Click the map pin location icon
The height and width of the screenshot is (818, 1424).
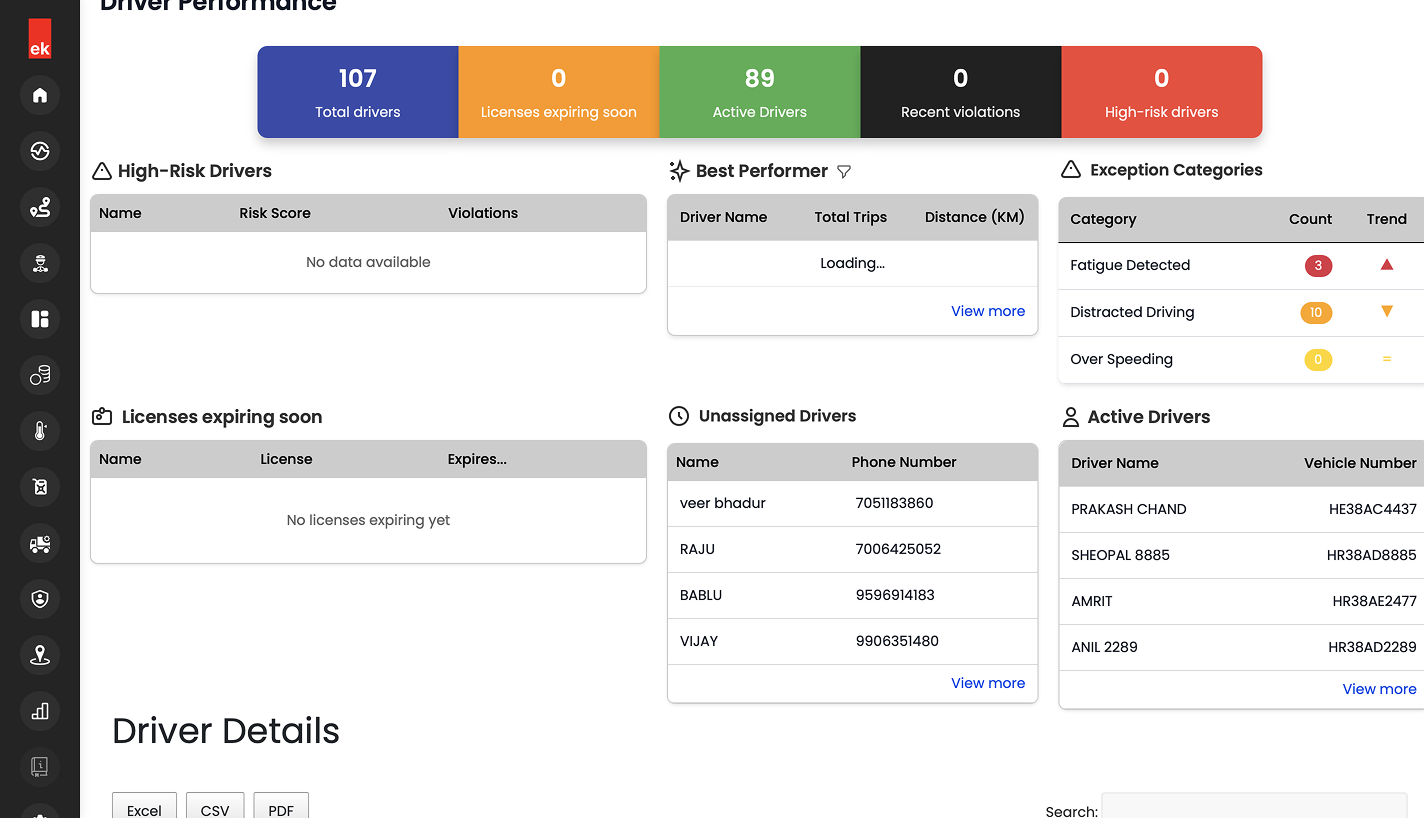[x=40, y=655]
